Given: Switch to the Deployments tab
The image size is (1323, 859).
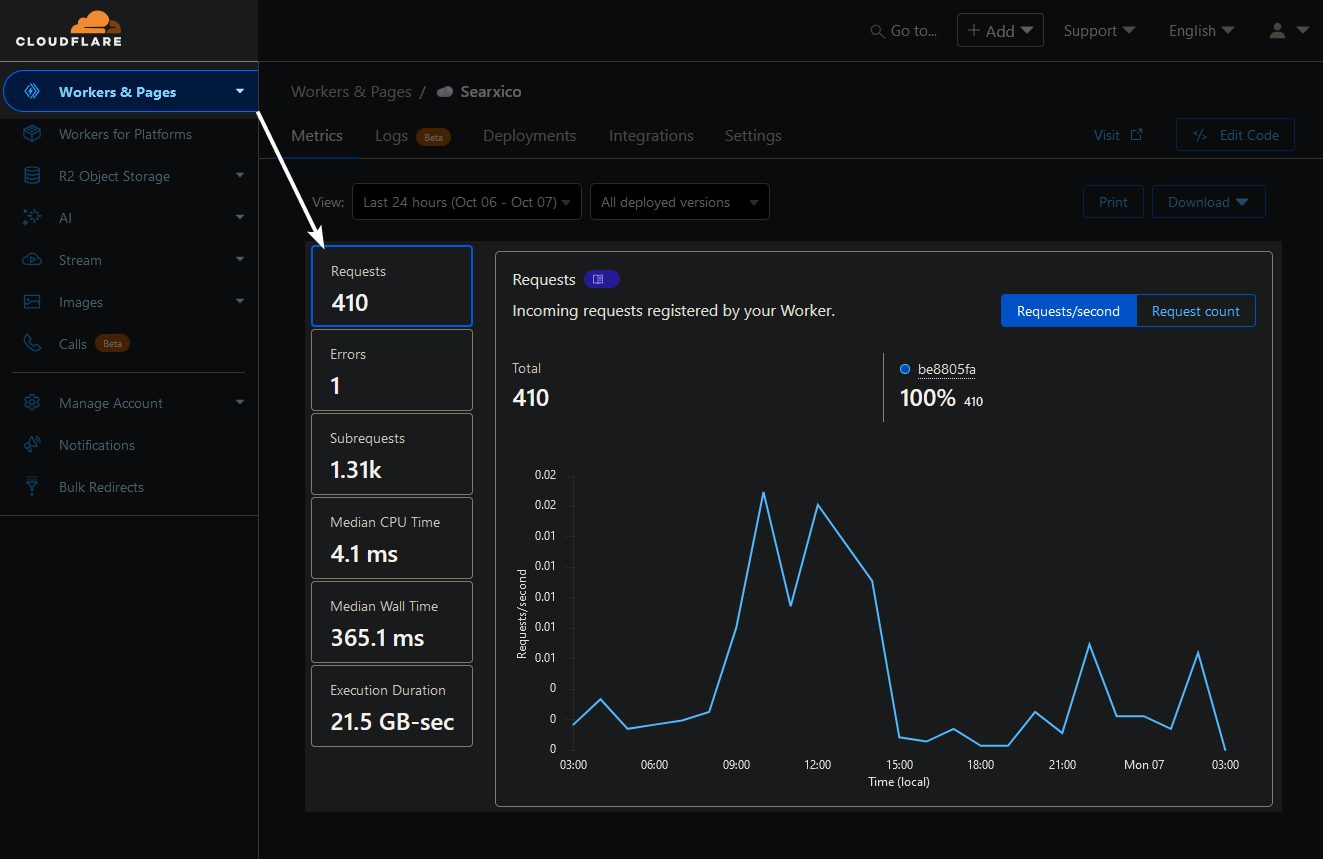Looking at the screenshot, I should 529,136.
